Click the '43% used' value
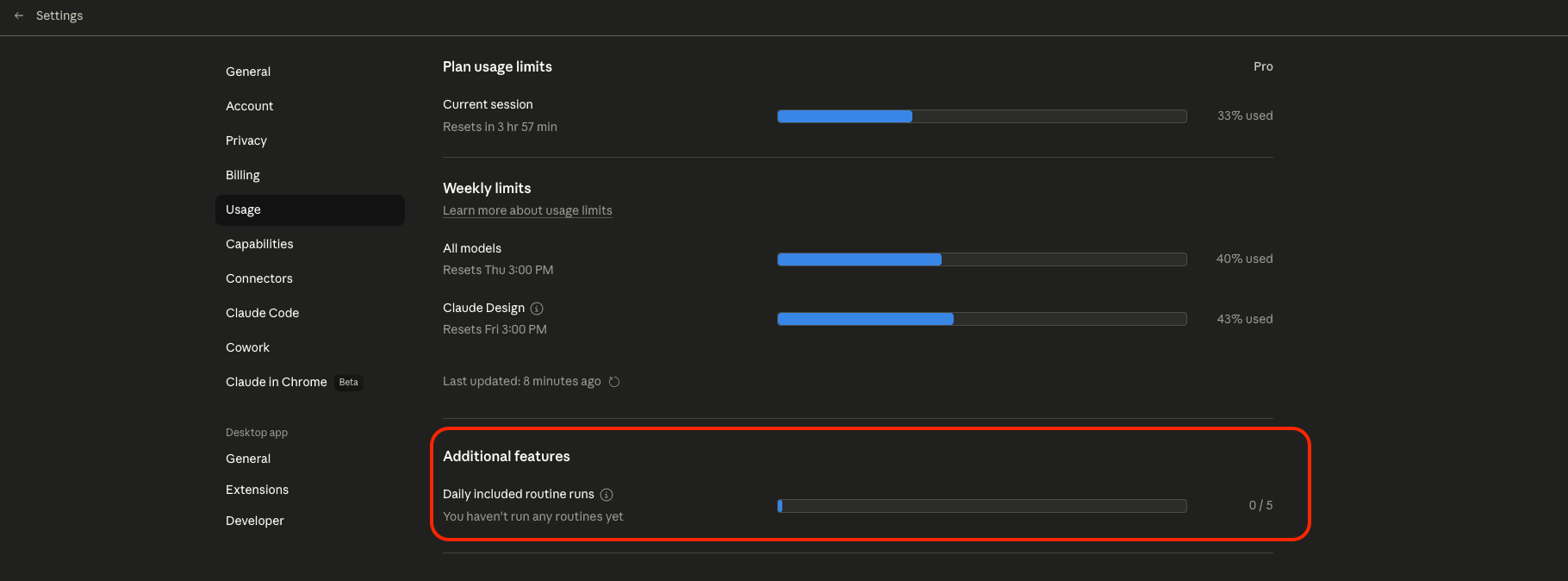The height and width of the screenshot is (581, 1568). click(x=1245, y=319)
